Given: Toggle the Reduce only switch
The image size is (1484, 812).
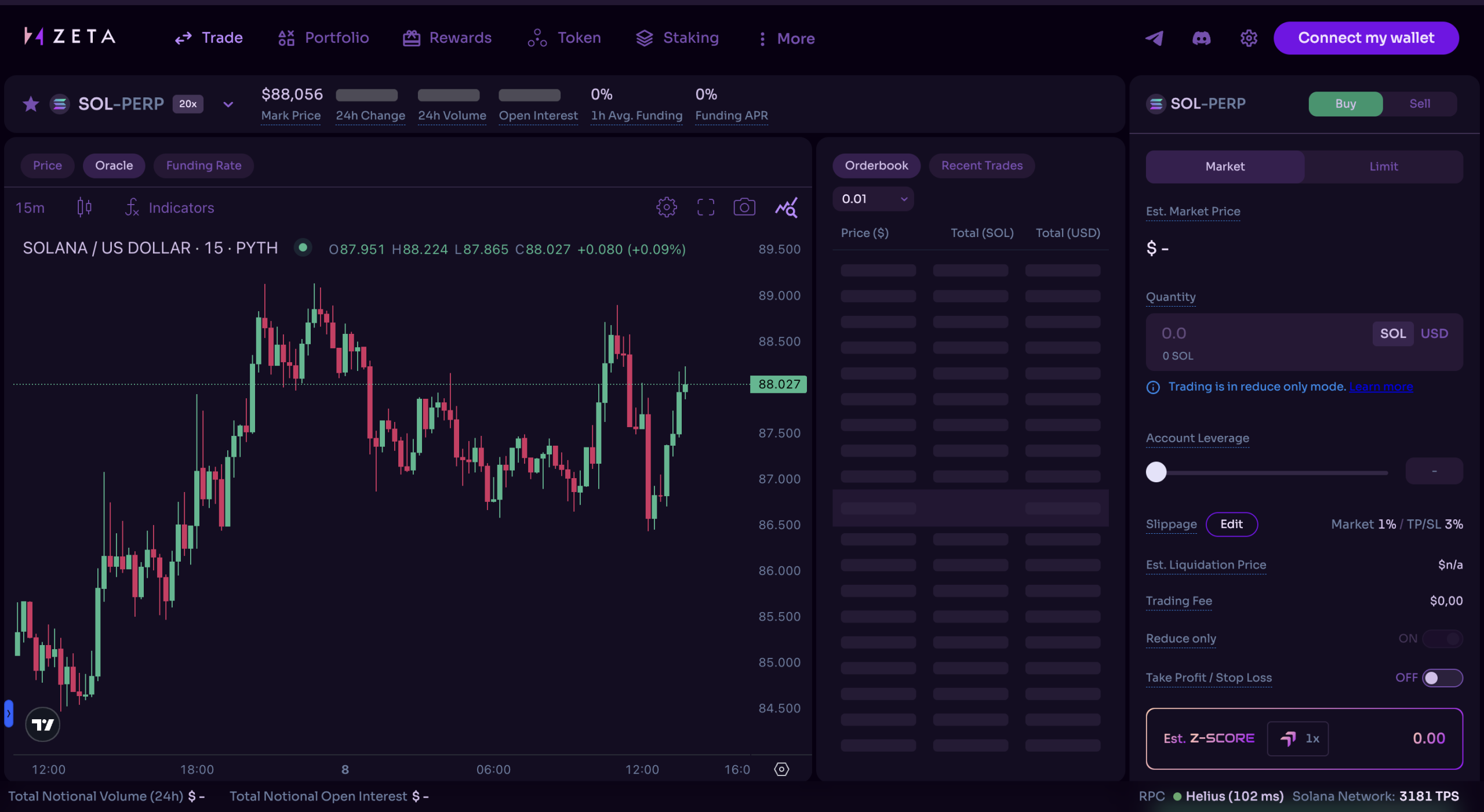Looking at the screenshot, I should [1442, 638].
